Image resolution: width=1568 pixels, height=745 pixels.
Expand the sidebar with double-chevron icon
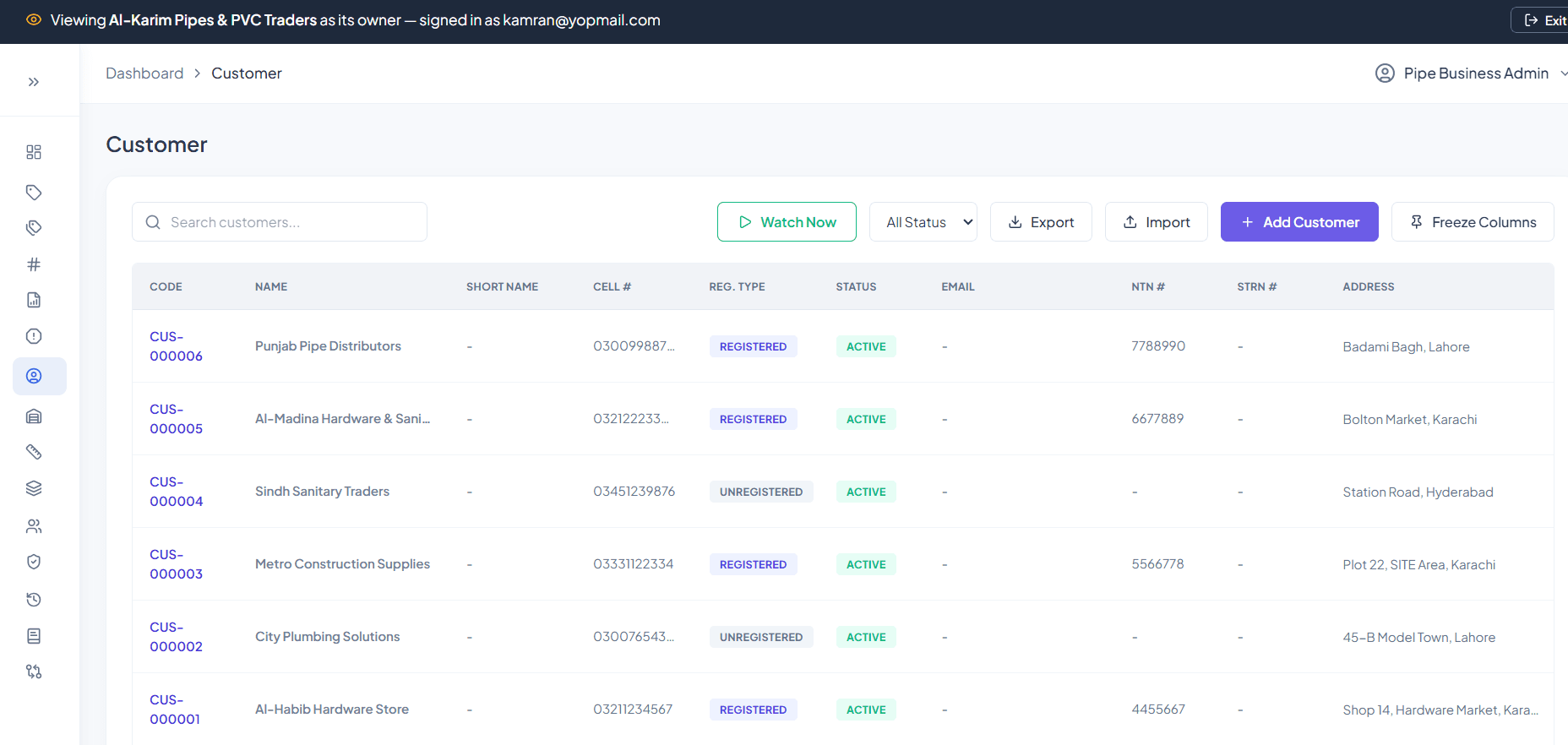(x=34, y=82)
